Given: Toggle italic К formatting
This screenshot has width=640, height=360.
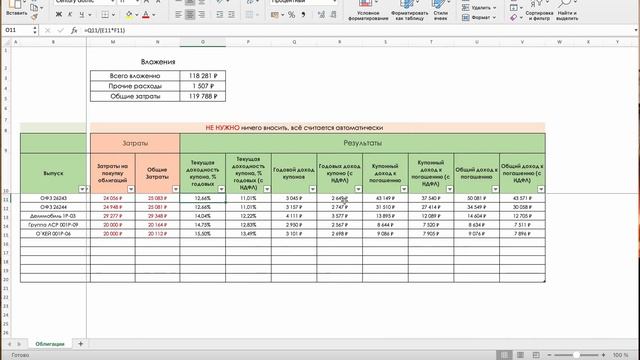Looking at the screenshot, I should 70,15.
